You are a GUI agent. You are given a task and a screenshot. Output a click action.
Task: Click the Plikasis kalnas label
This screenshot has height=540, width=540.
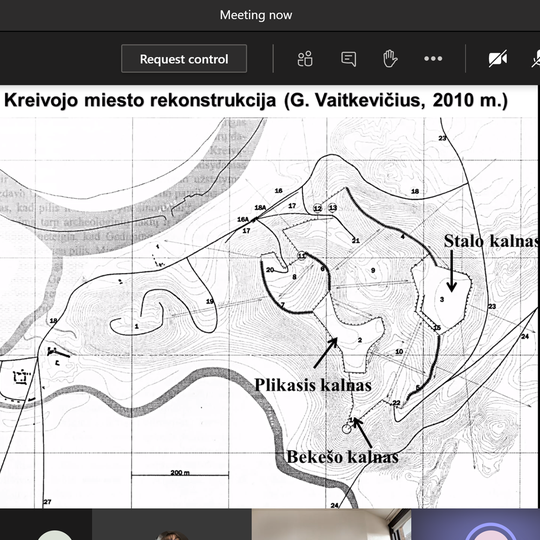313,385
